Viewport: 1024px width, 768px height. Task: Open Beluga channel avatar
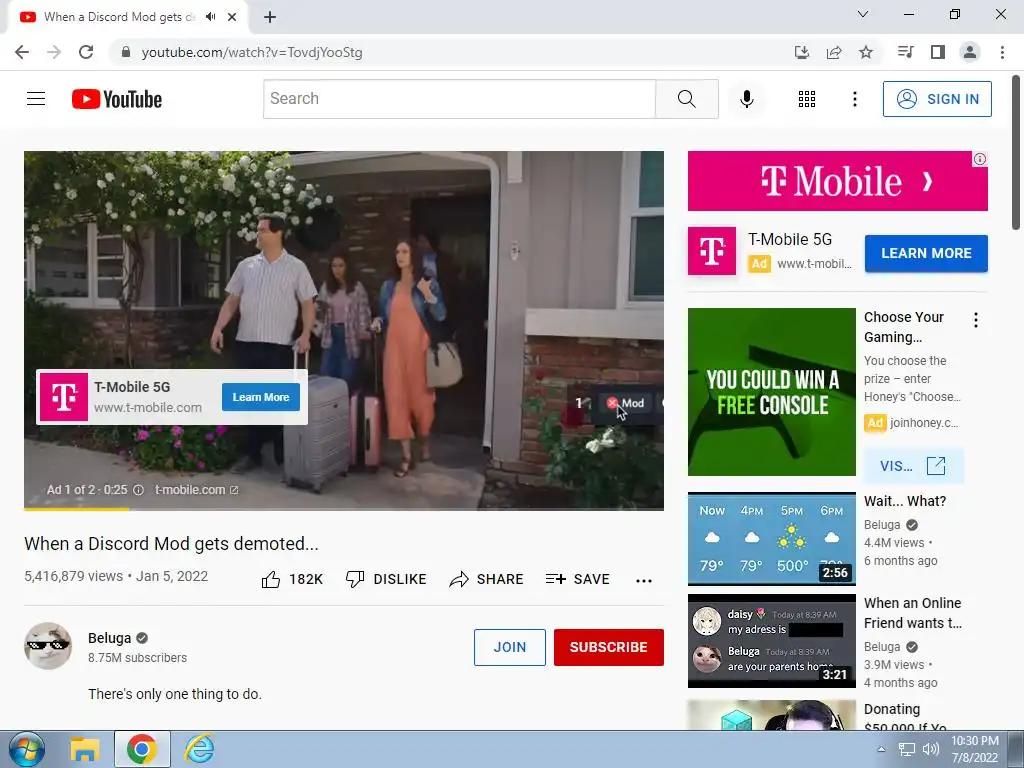pos(48,646)
